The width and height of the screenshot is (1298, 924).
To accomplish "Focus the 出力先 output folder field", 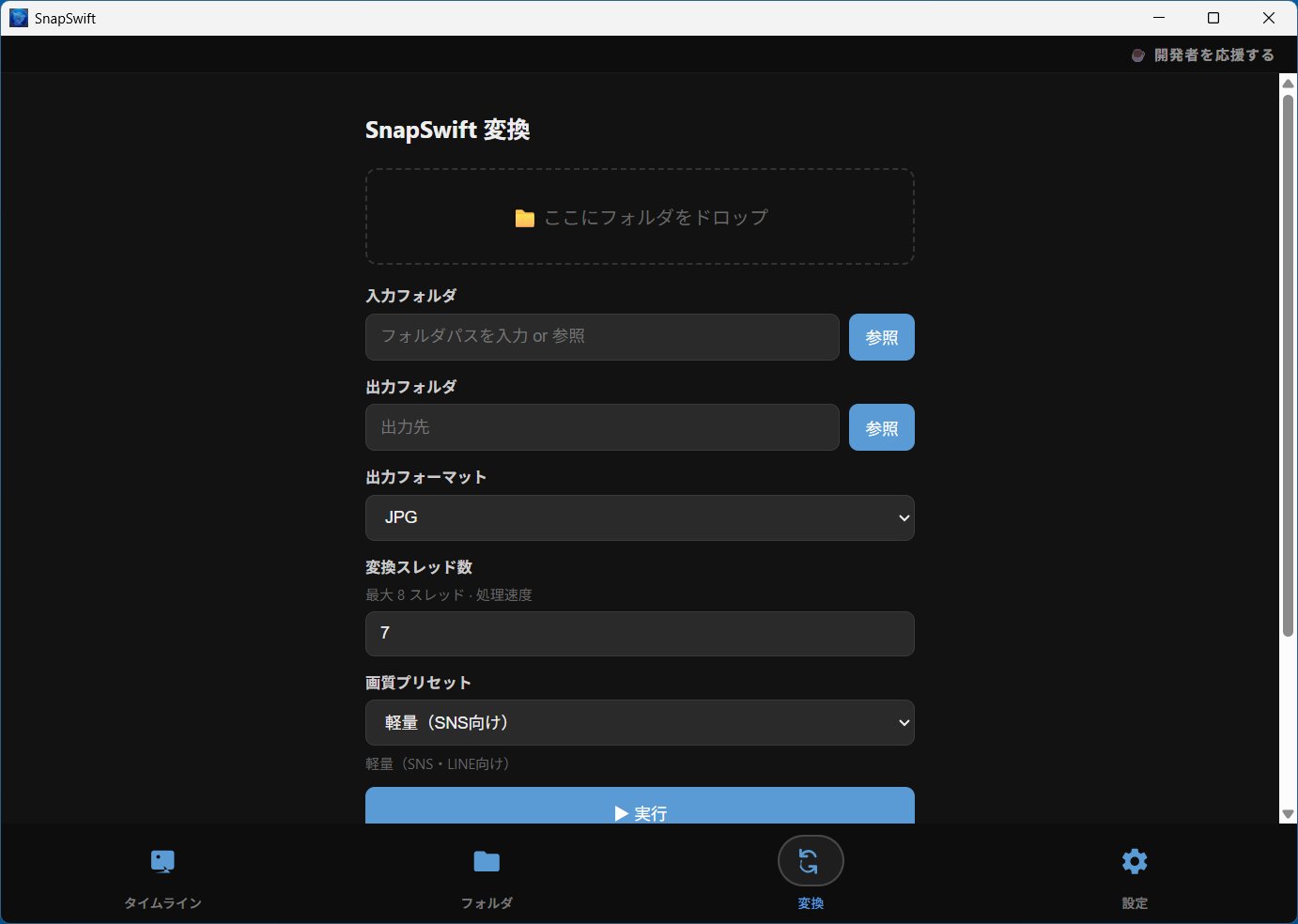I will [x=602, y=427].
